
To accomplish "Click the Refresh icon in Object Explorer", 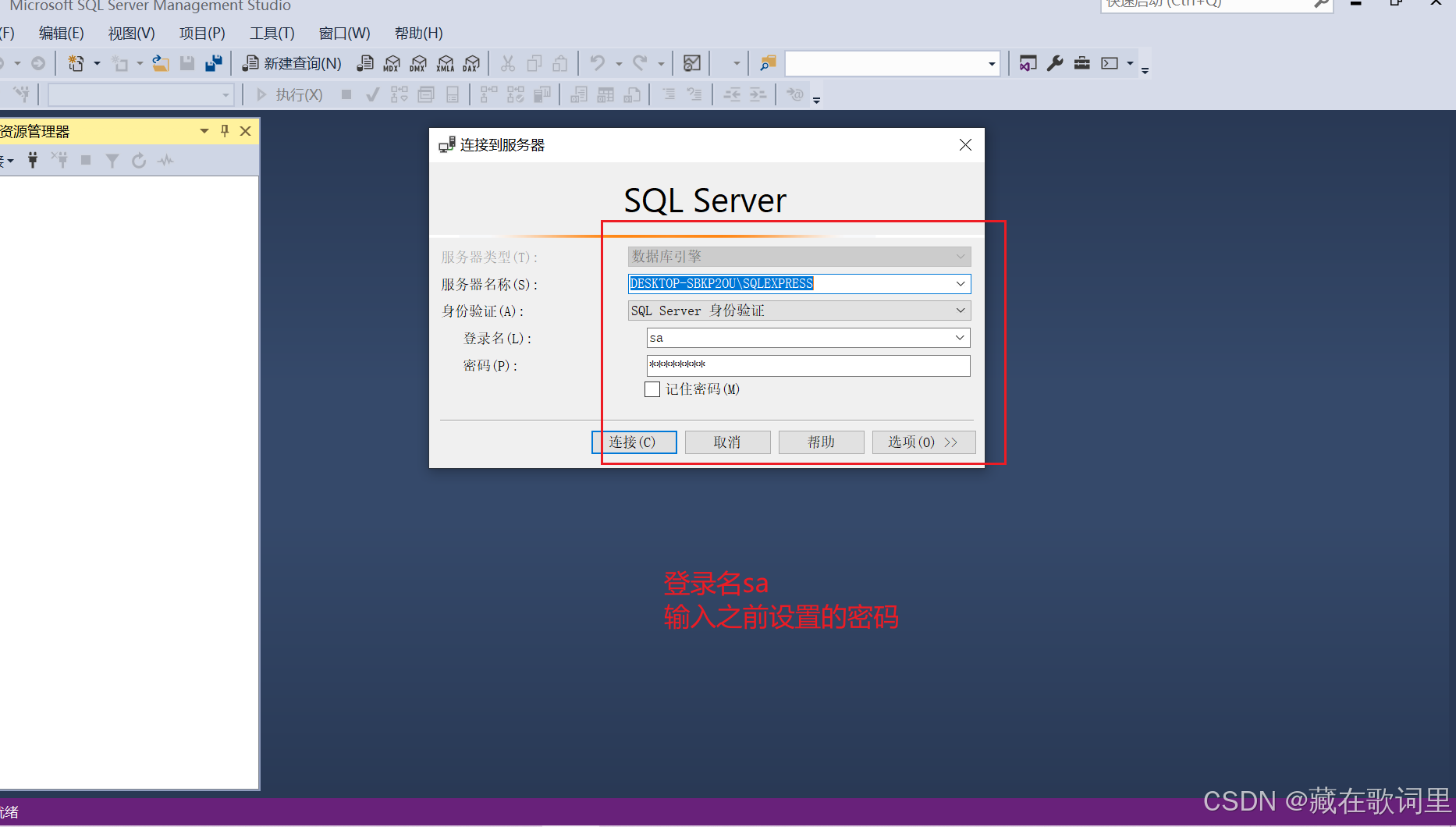I will point(139,160).
